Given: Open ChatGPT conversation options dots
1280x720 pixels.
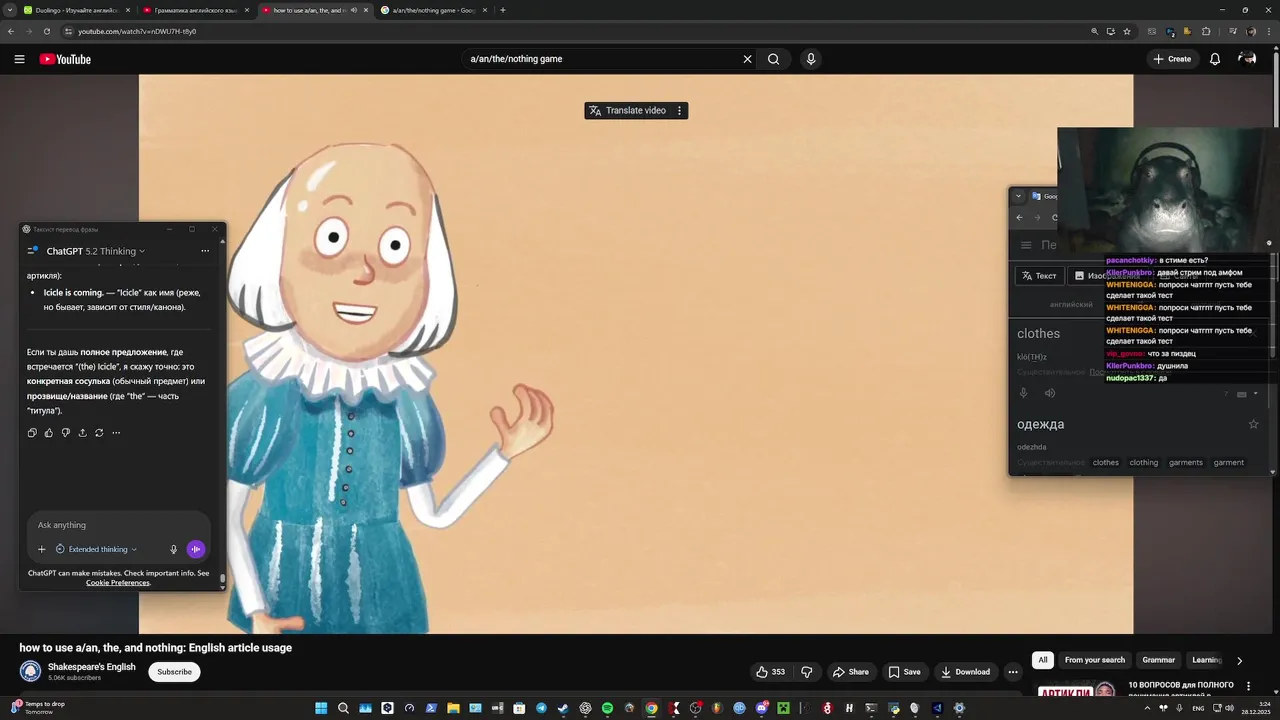Looking at the screenshot, I should click(205, 251).
